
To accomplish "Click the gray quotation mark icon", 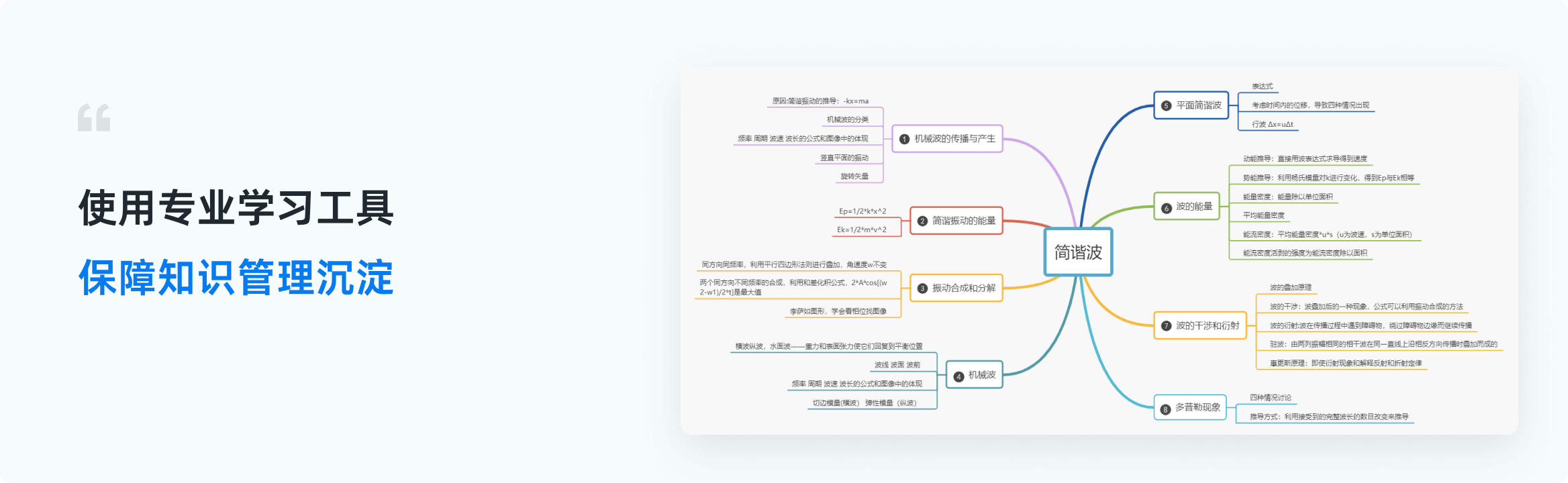I will point(94,118).
